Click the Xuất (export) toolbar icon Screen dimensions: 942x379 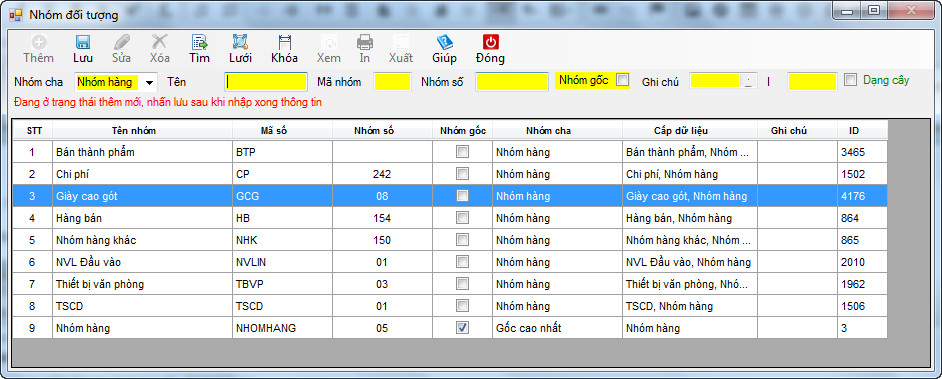coord(401,43)
